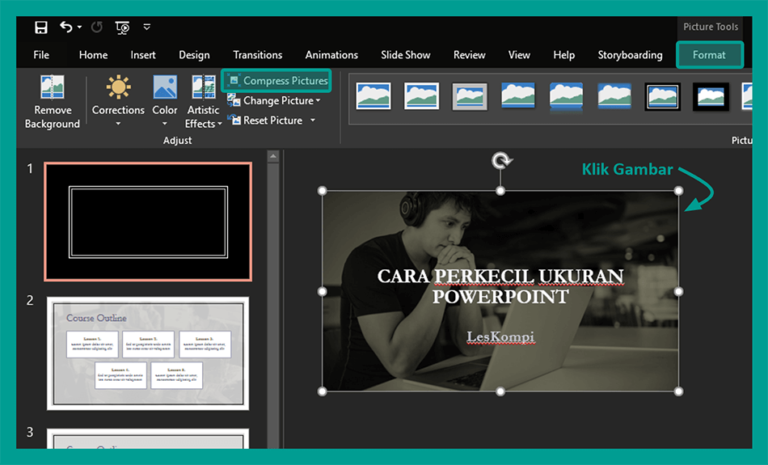Click the slide panel scroll up arrow
The height and width of the screenshot is (465, 768).
click(273, 156)
